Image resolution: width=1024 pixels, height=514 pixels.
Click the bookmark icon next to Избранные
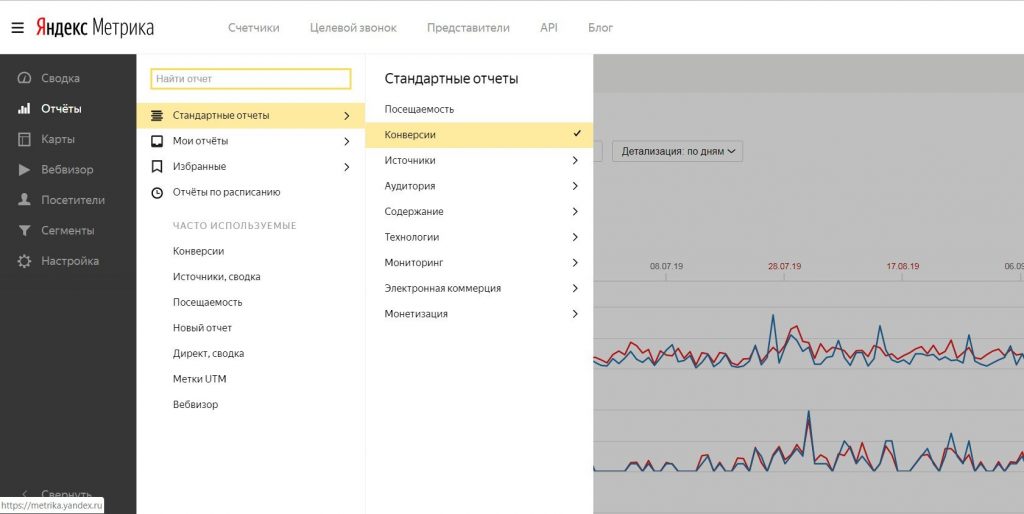[156, 167]
